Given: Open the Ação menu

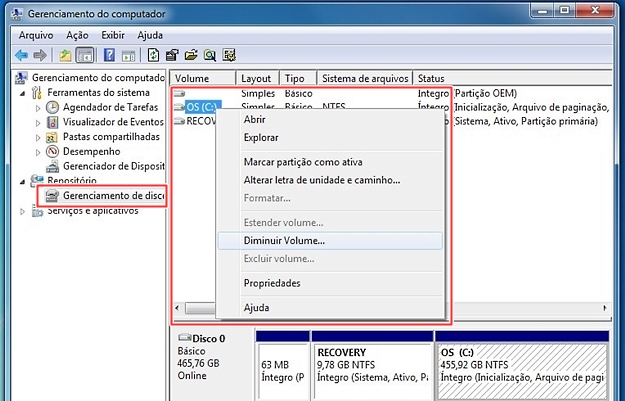Looking at the screenshot, I should coord(77,35).
